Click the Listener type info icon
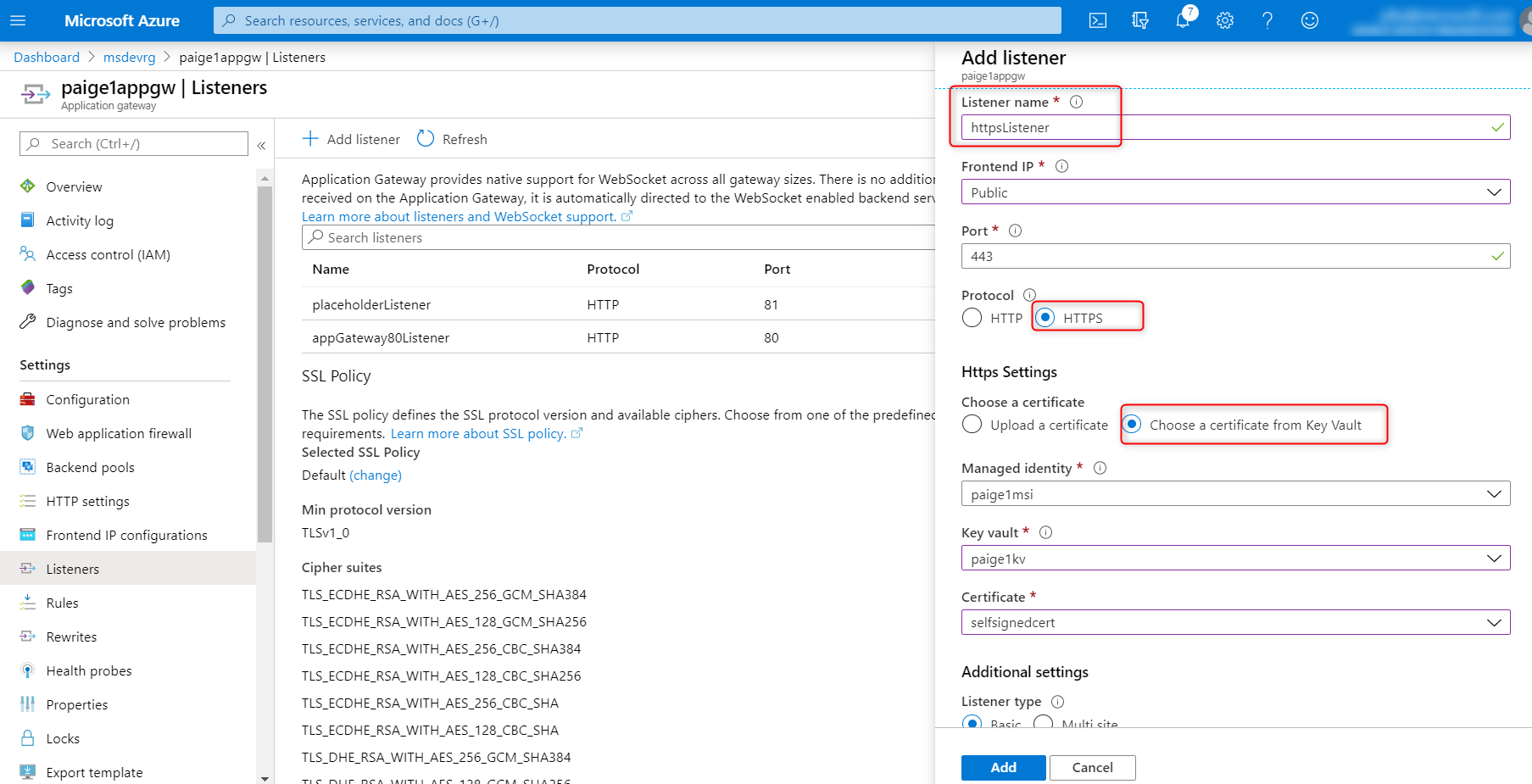The width and height of the screenshot is (1532, 784). [x=1057, y=702]
